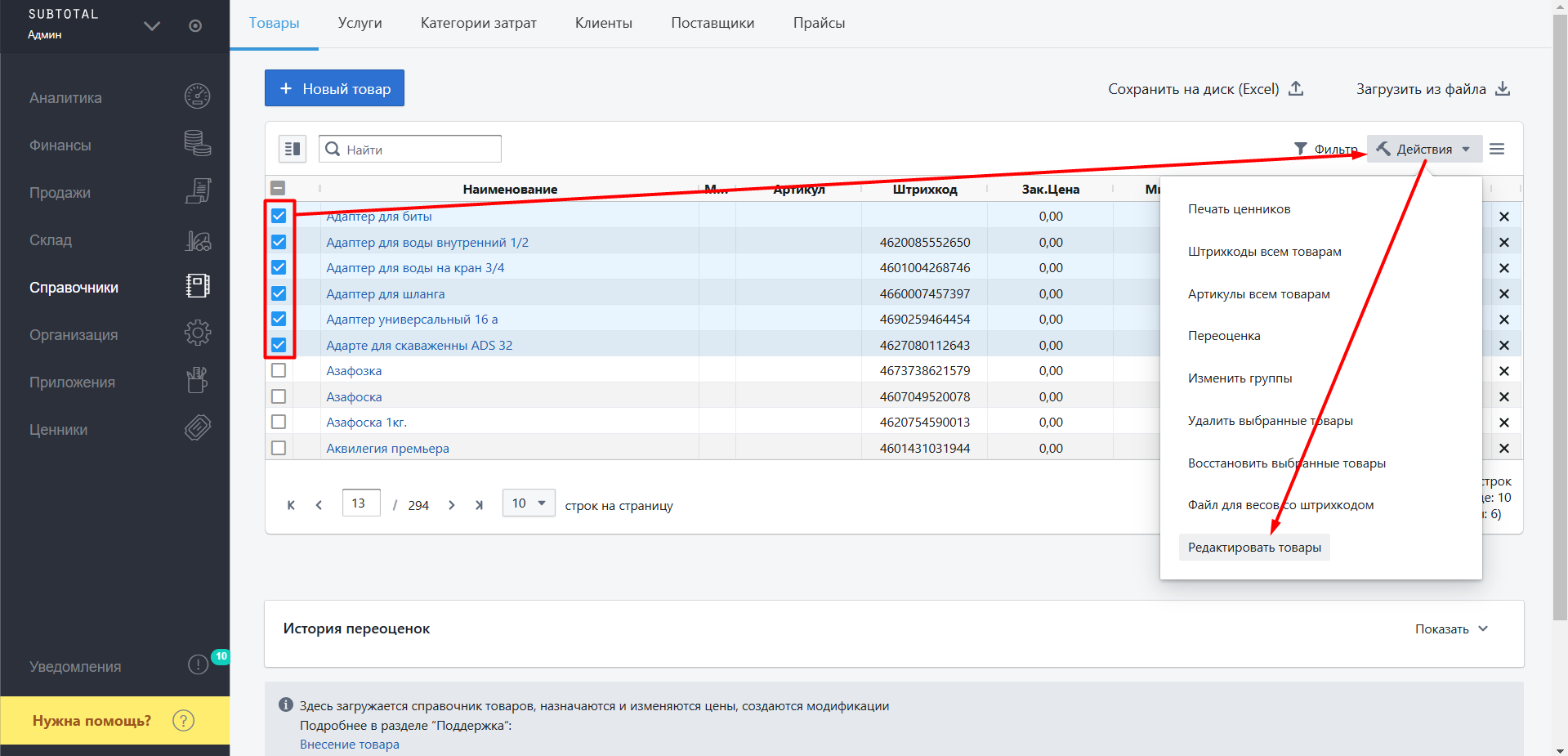Switch to the Услуги tab
The width and height of the screenshot is (1568, 756).
coord(360,23)
